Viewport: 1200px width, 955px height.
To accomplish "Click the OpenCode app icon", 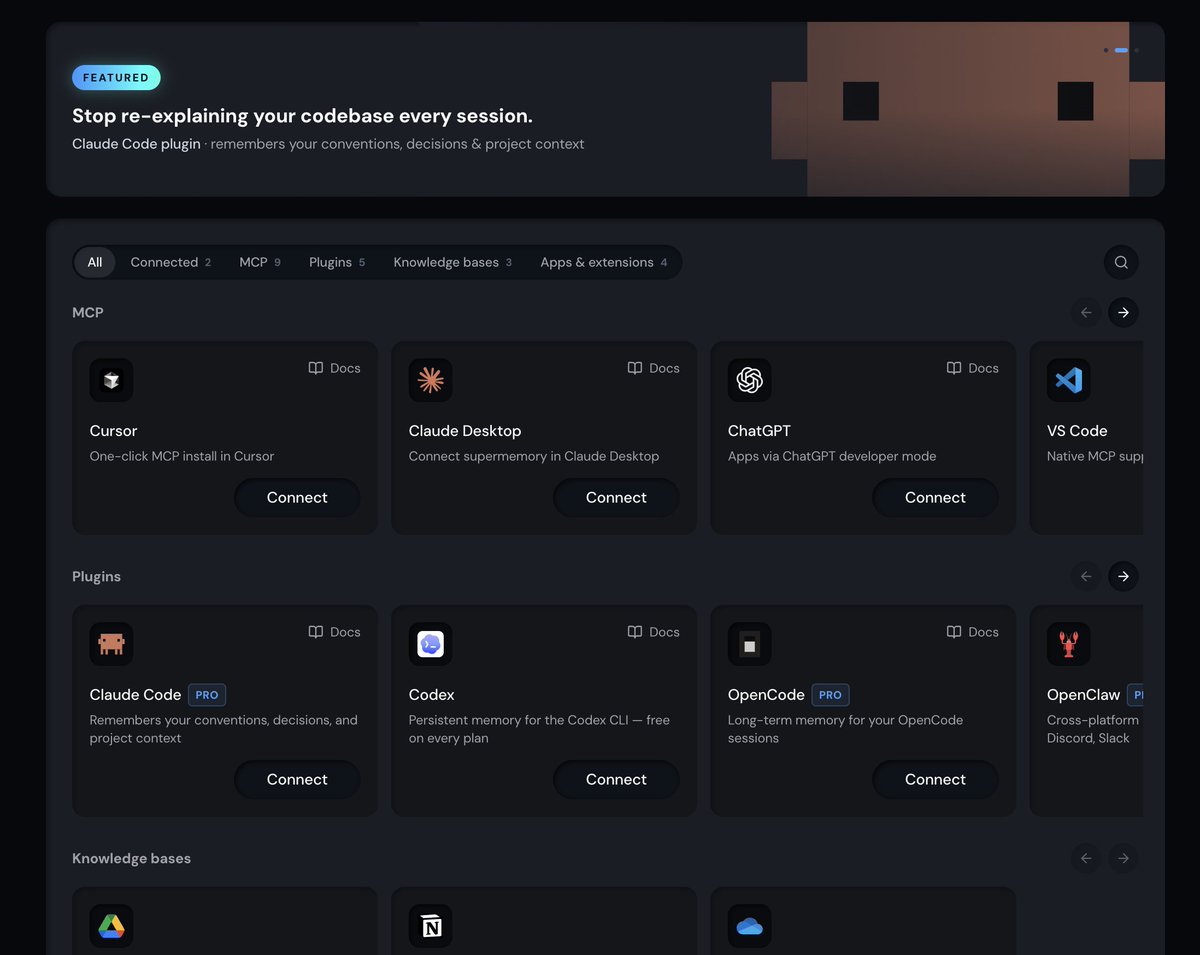I will tap(749, 644).
